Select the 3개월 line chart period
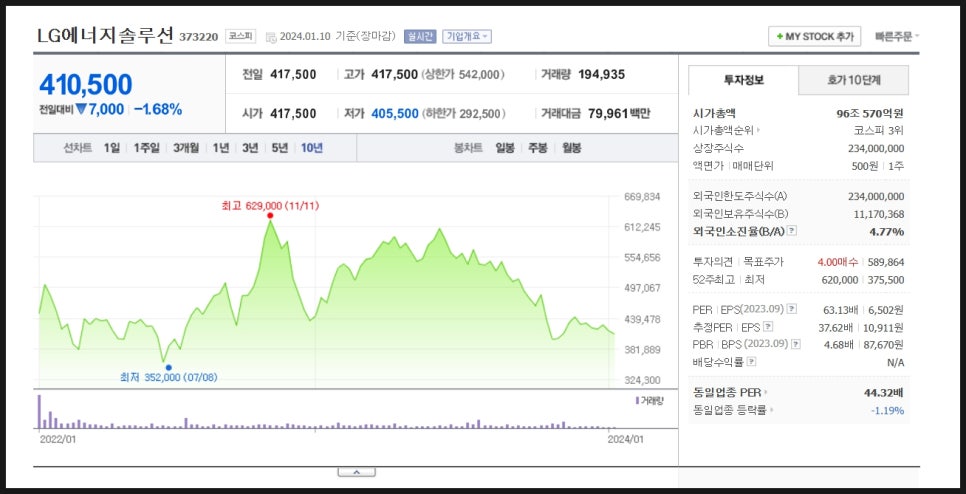966x494 pixels. [x=185, y=148]
